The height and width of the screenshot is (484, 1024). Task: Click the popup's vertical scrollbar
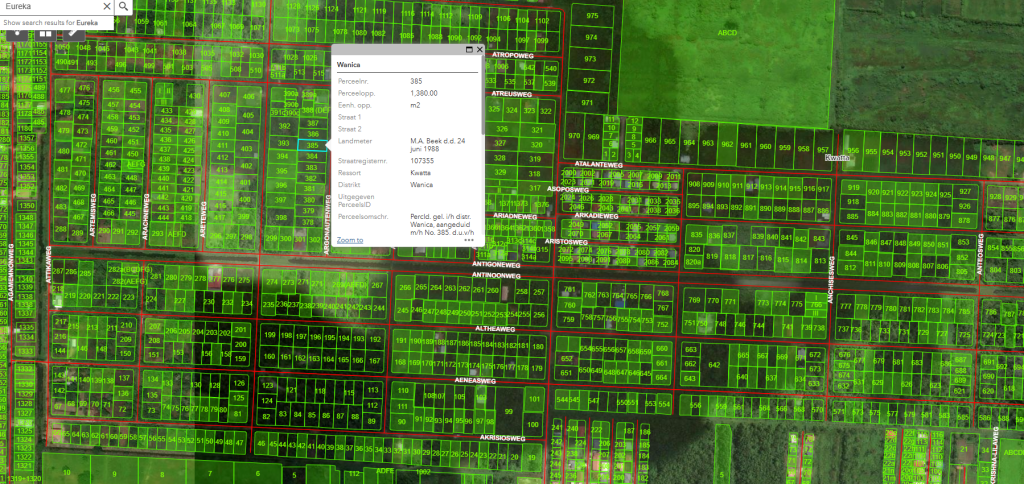coord(483,100)
